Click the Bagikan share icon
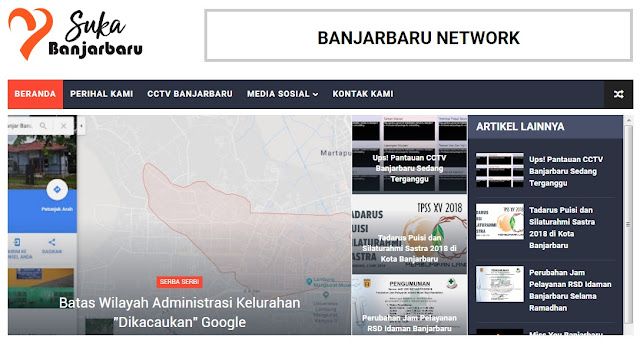 tap(52, 242)
